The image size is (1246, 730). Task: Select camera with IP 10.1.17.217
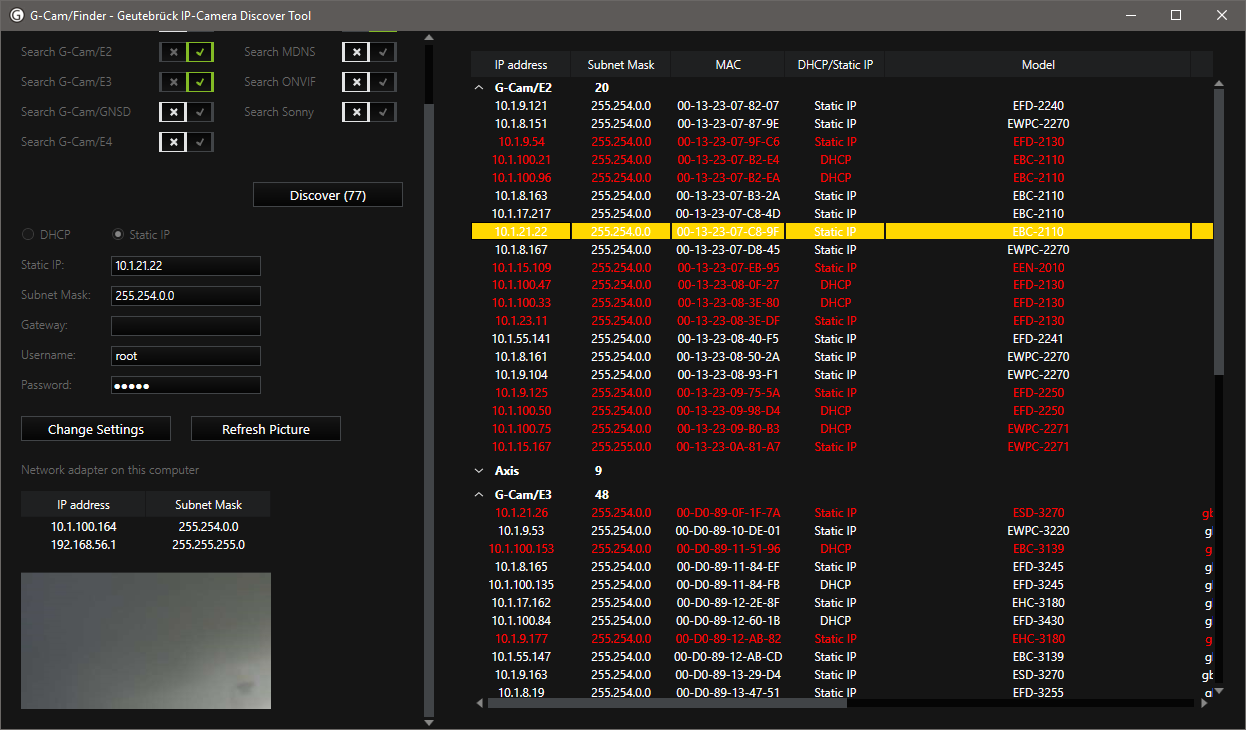[521, 214]
